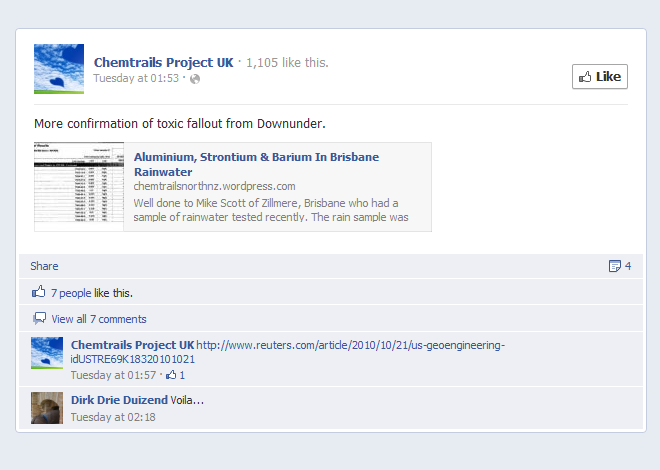
Task: Click speech bubble icon beside View all comments
Action: pos(39,319)
